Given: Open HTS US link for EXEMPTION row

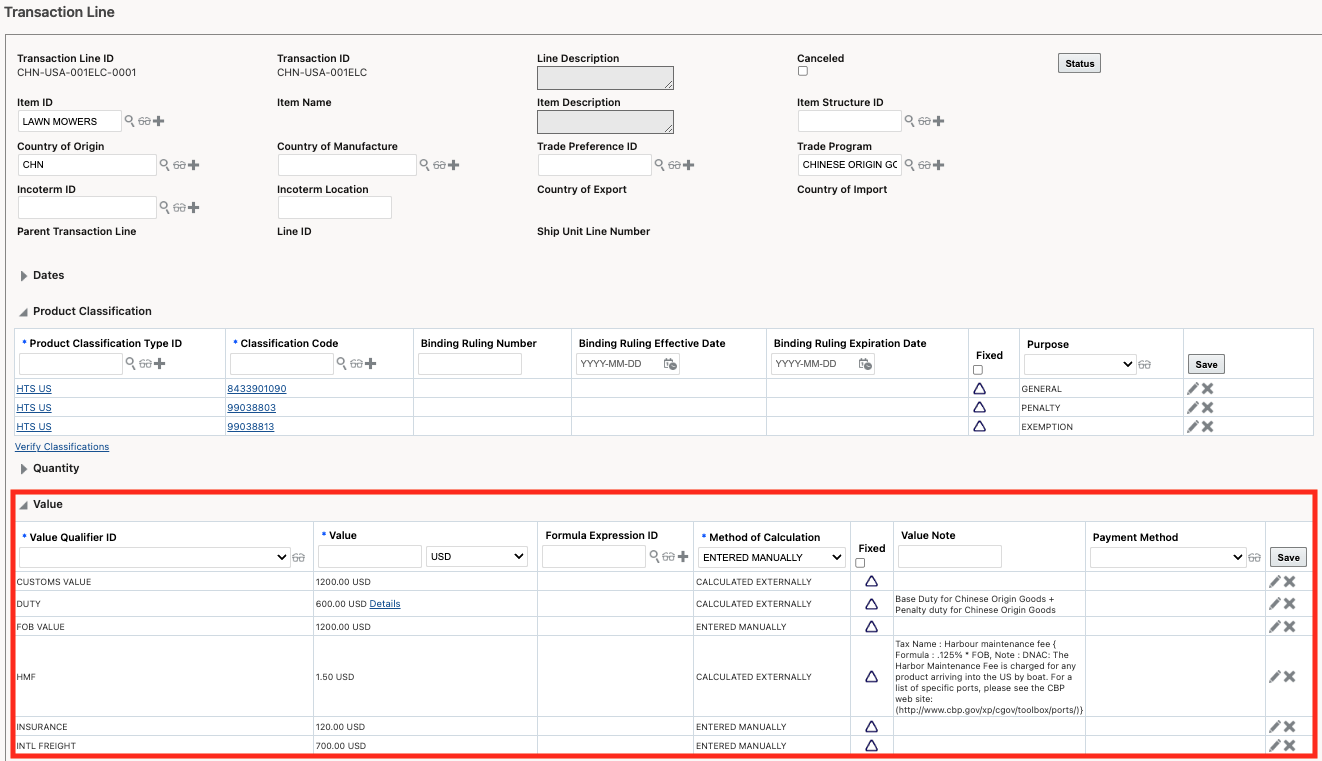Looking at the screenshot, I should point(34,426).
